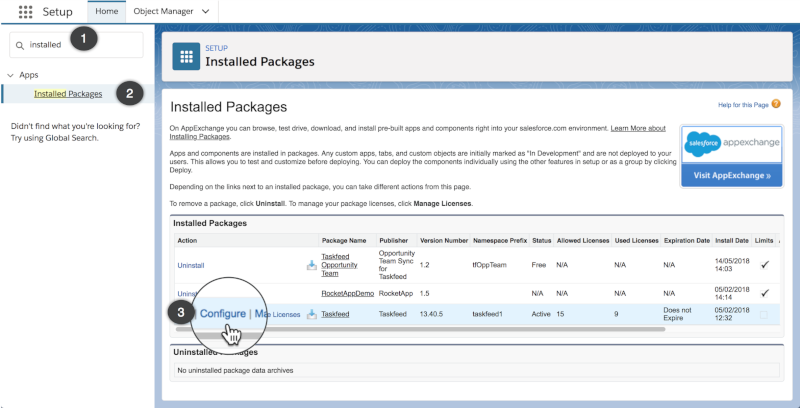The width and height of the screenshot is (800, 408).
Task: Click the SETUP breadcrumb label
Action: pos(216,48)
